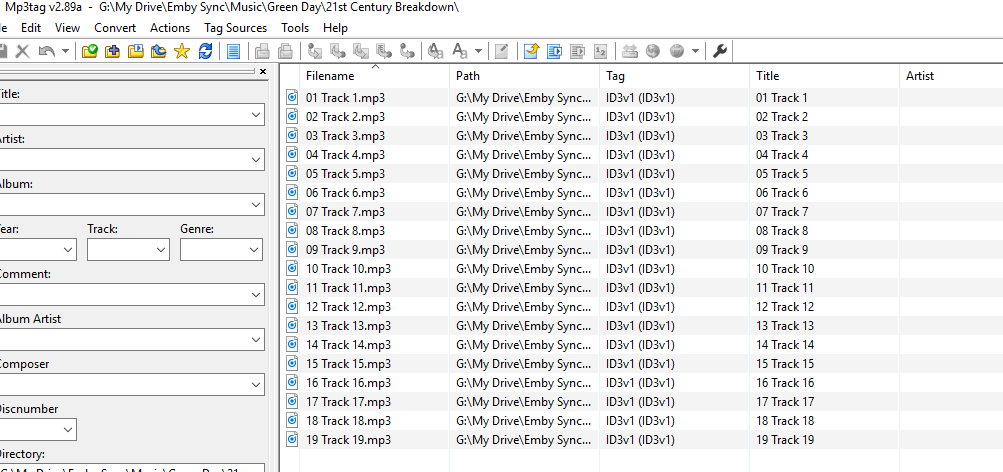The image size is (1003, 472).
Task: Sort by the Filename column header
Action: [374, 76]
